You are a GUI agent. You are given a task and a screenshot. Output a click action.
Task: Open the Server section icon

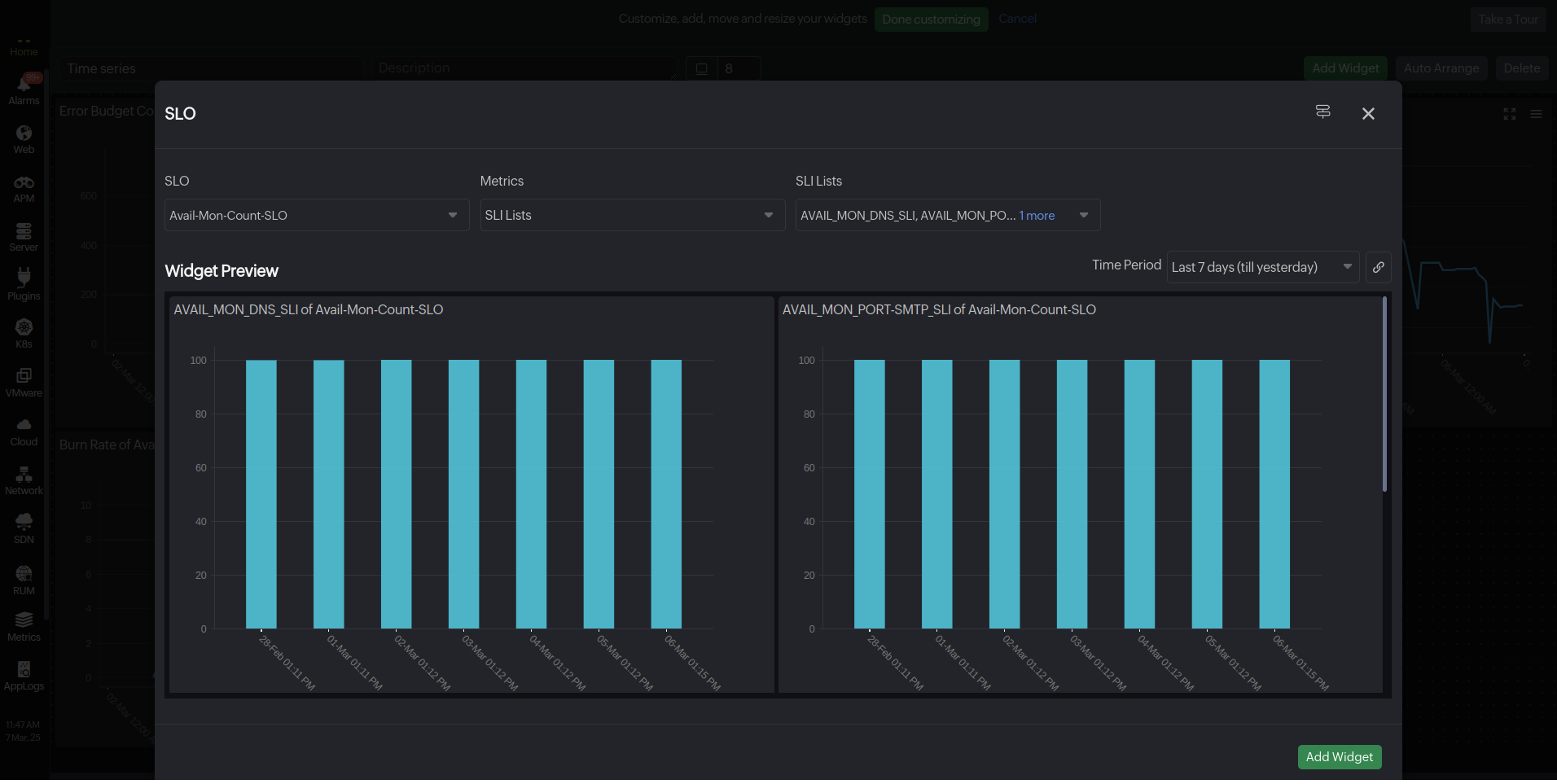pos(24,237)
